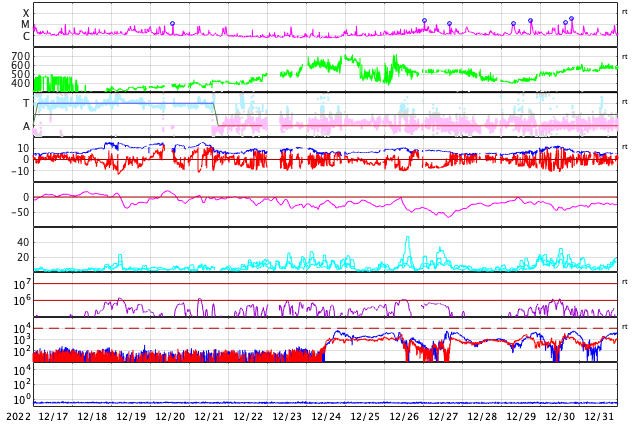Select the 700 tick on solar wind speed axis

pyautogui.click(x=21, y=56)
